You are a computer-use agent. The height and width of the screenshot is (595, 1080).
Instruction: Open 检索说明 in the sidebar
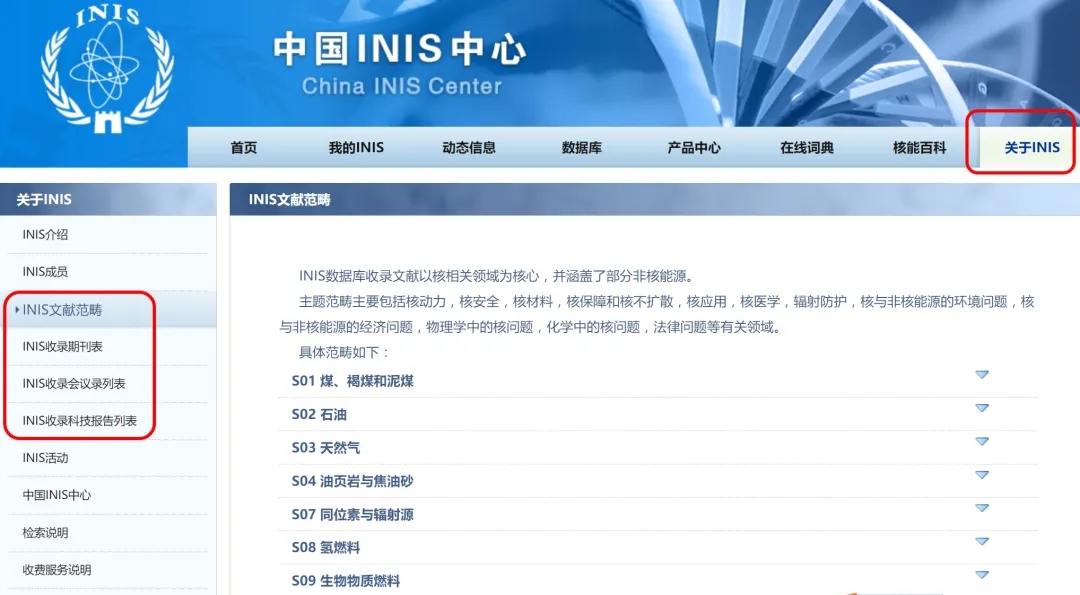(45, 532)
